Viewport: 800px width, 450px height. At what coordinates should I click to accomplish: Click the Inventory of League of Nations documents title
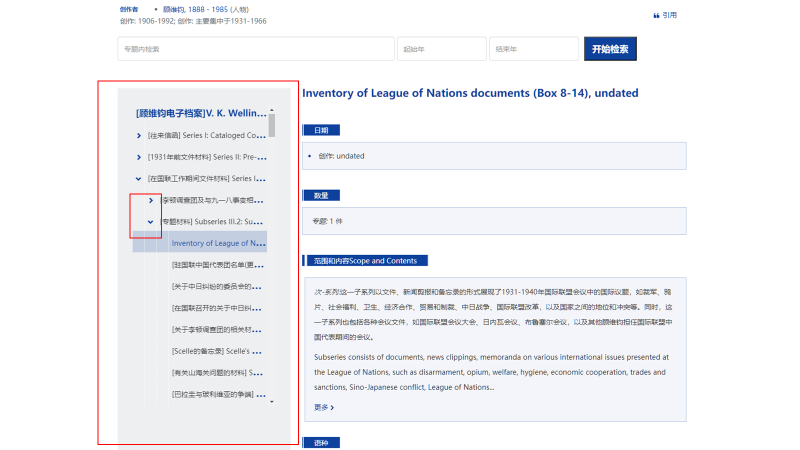pos(470,93)
